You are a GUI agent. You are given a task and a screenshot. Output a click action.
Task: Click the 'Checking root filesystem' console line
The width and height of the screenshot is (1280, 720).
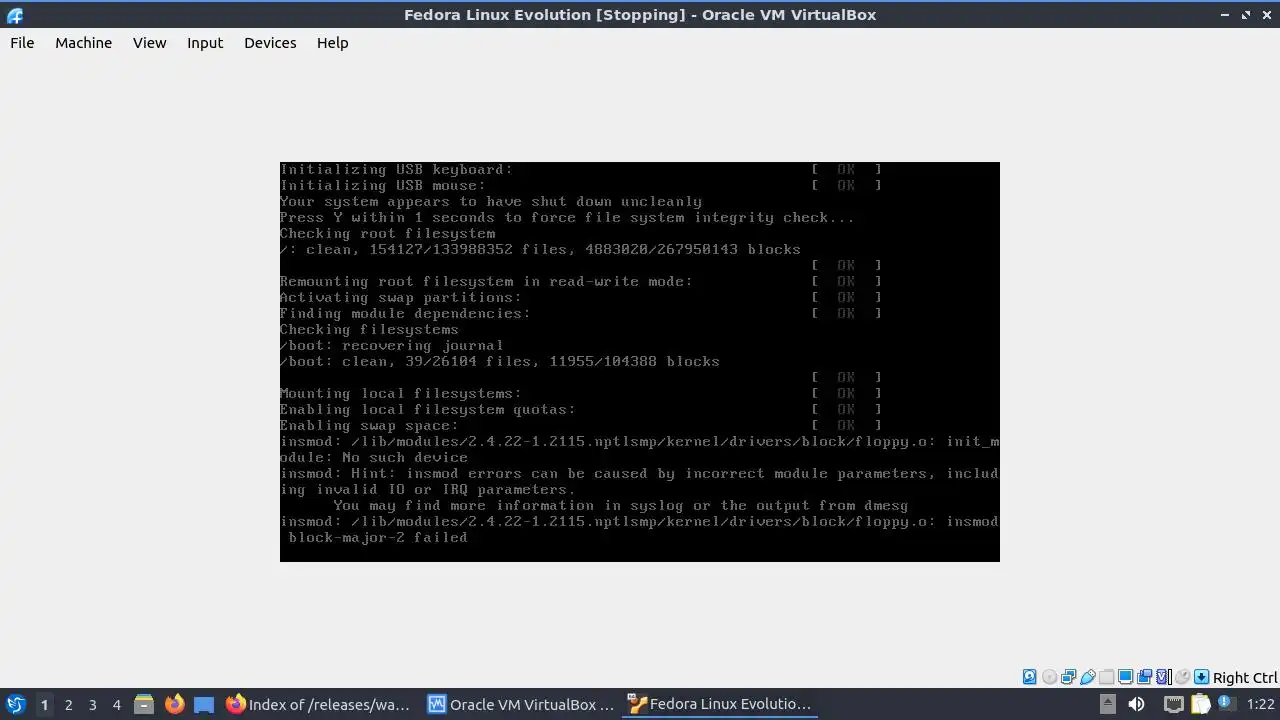point(387,233)
